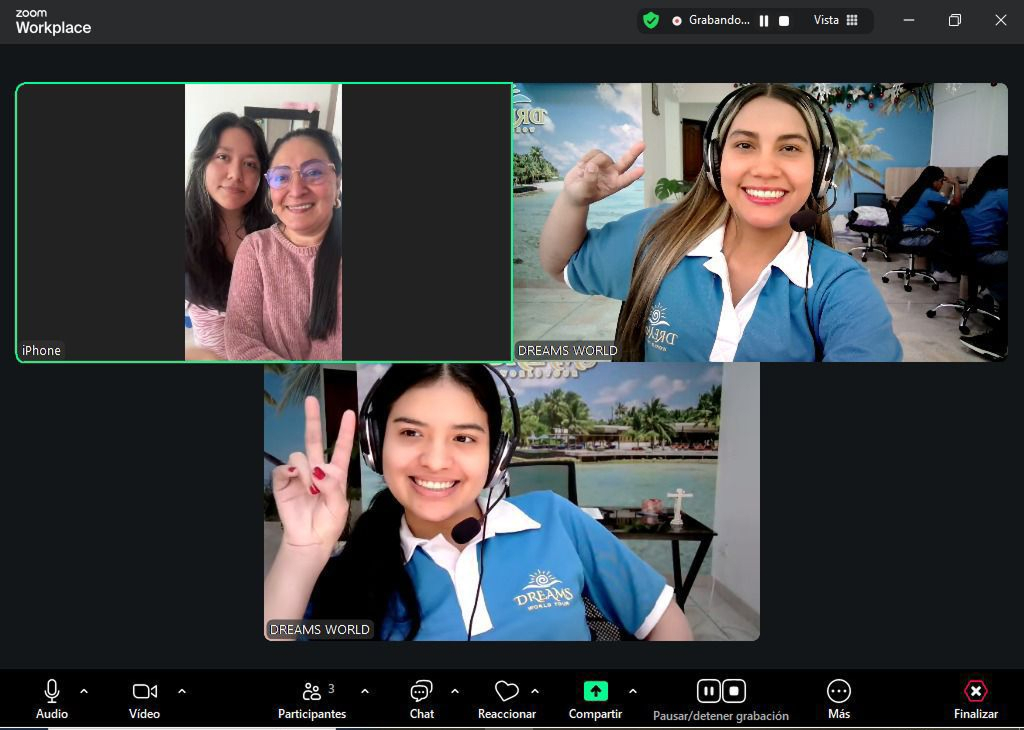The height and width of the screenshot is (730, 1024).
Task: Open the Participantes panel
Action: [312, 692]
